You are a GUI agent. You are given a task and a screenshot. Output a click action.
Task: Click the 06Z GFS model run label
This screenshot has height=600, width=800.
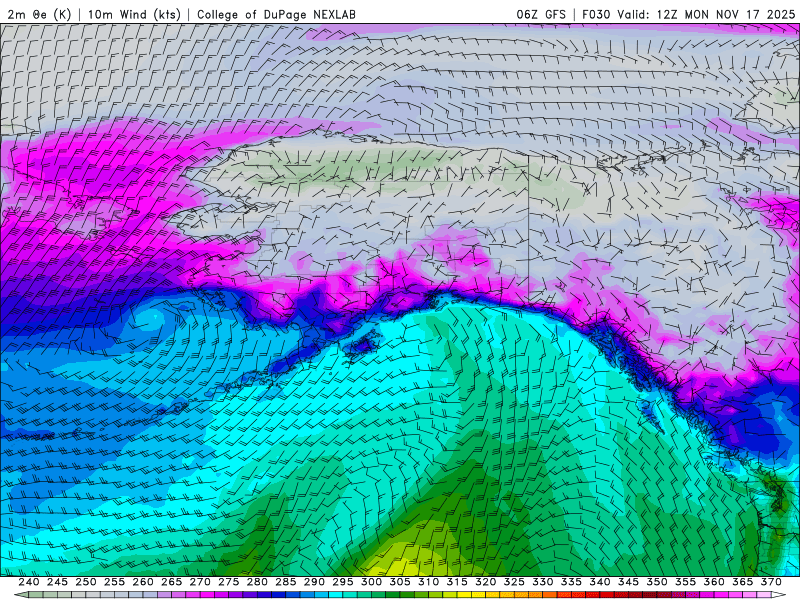tap(539, 14)
